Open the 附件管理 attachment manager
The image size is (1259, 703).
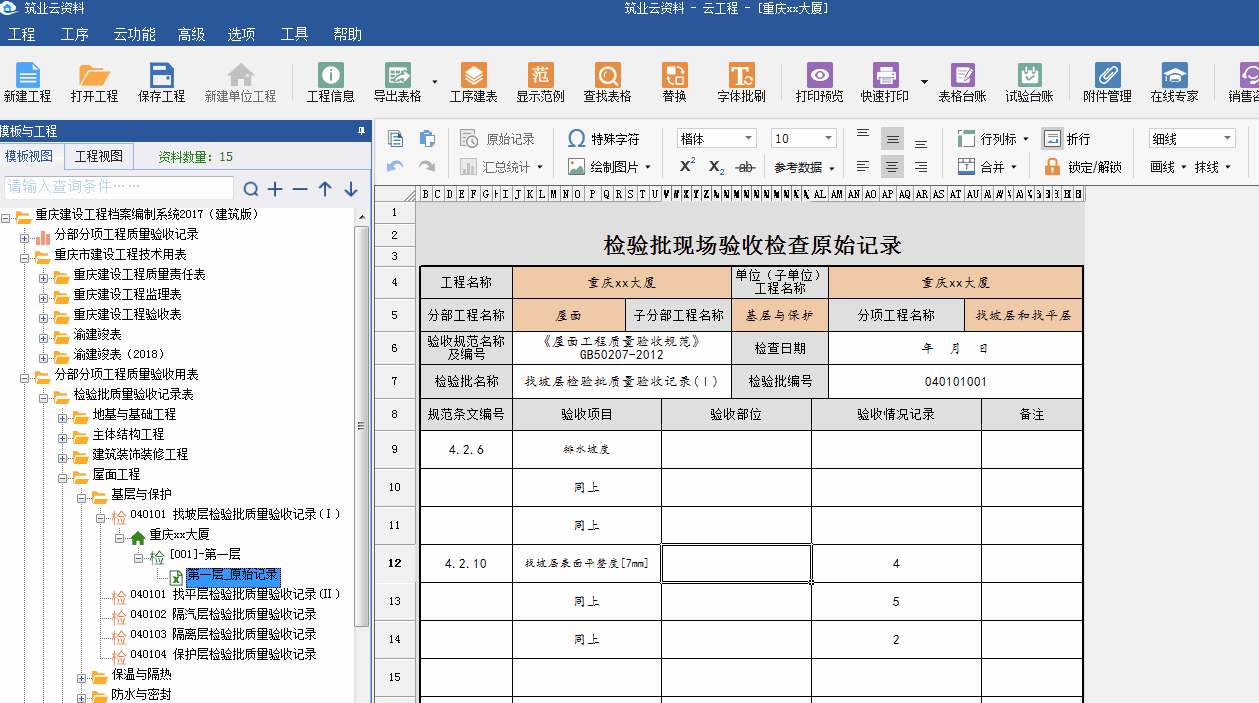click(x=1106, y=82)
